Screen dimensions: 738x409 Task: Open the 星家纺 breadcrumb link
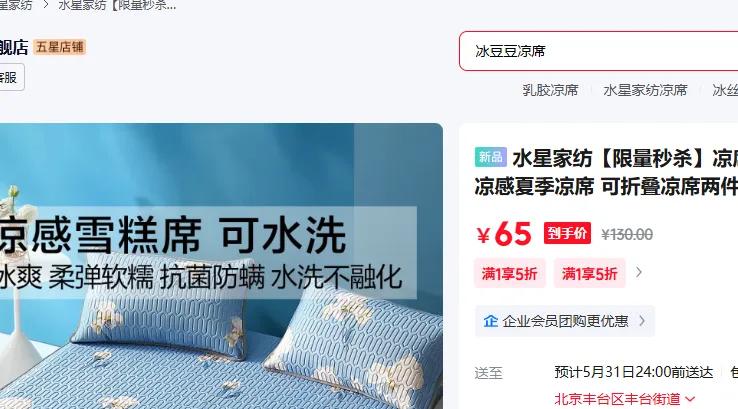[16, 5]
